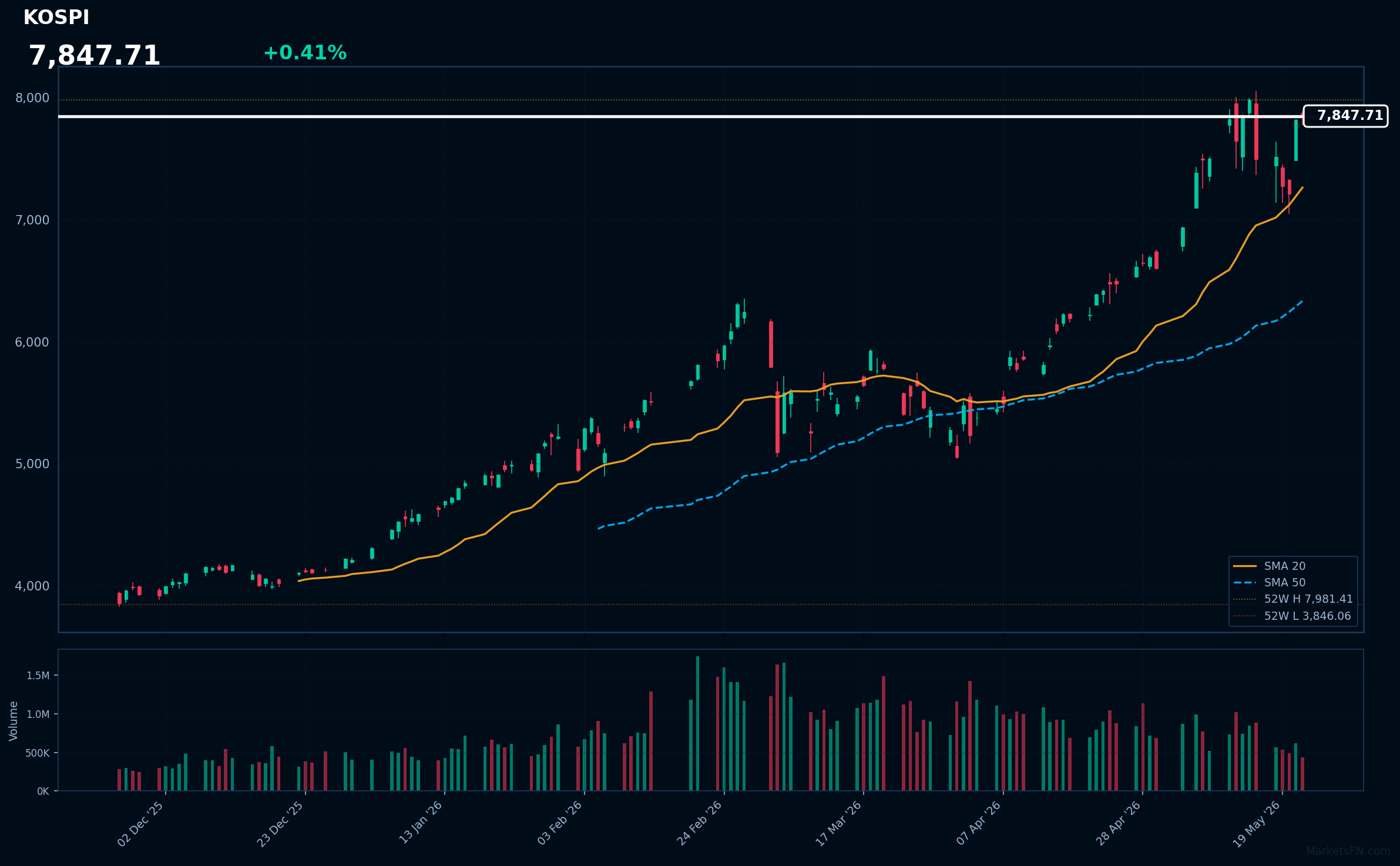Click the 6,000 price axis label
This screenshot has height=866, width=1400.
pos(32,343)
